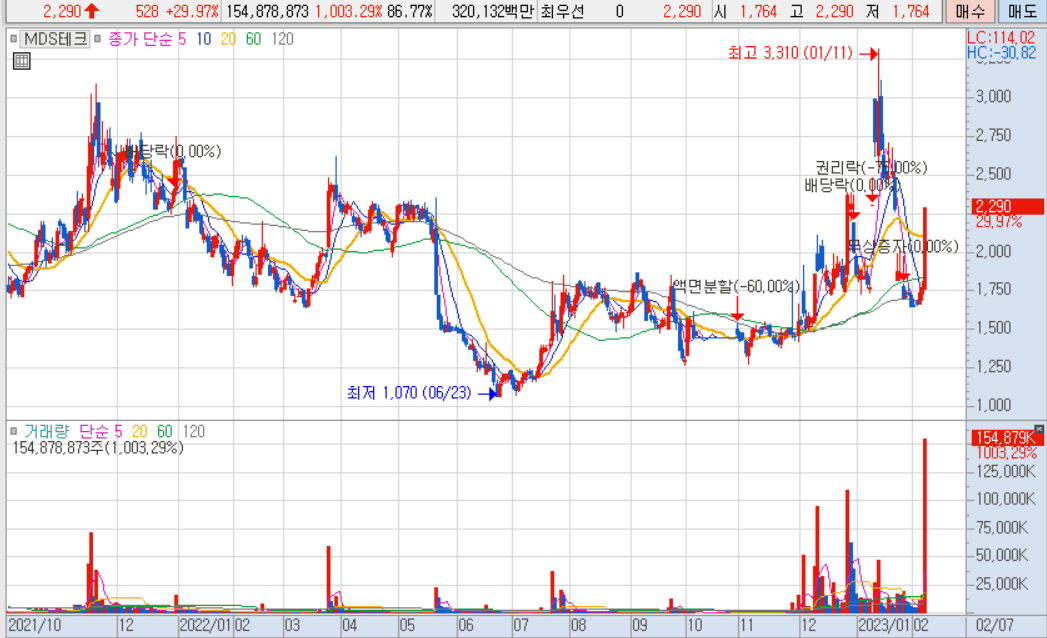Click the 시 1,764 opening price
The image size is (1047, 638).
[x=745, y=11]
